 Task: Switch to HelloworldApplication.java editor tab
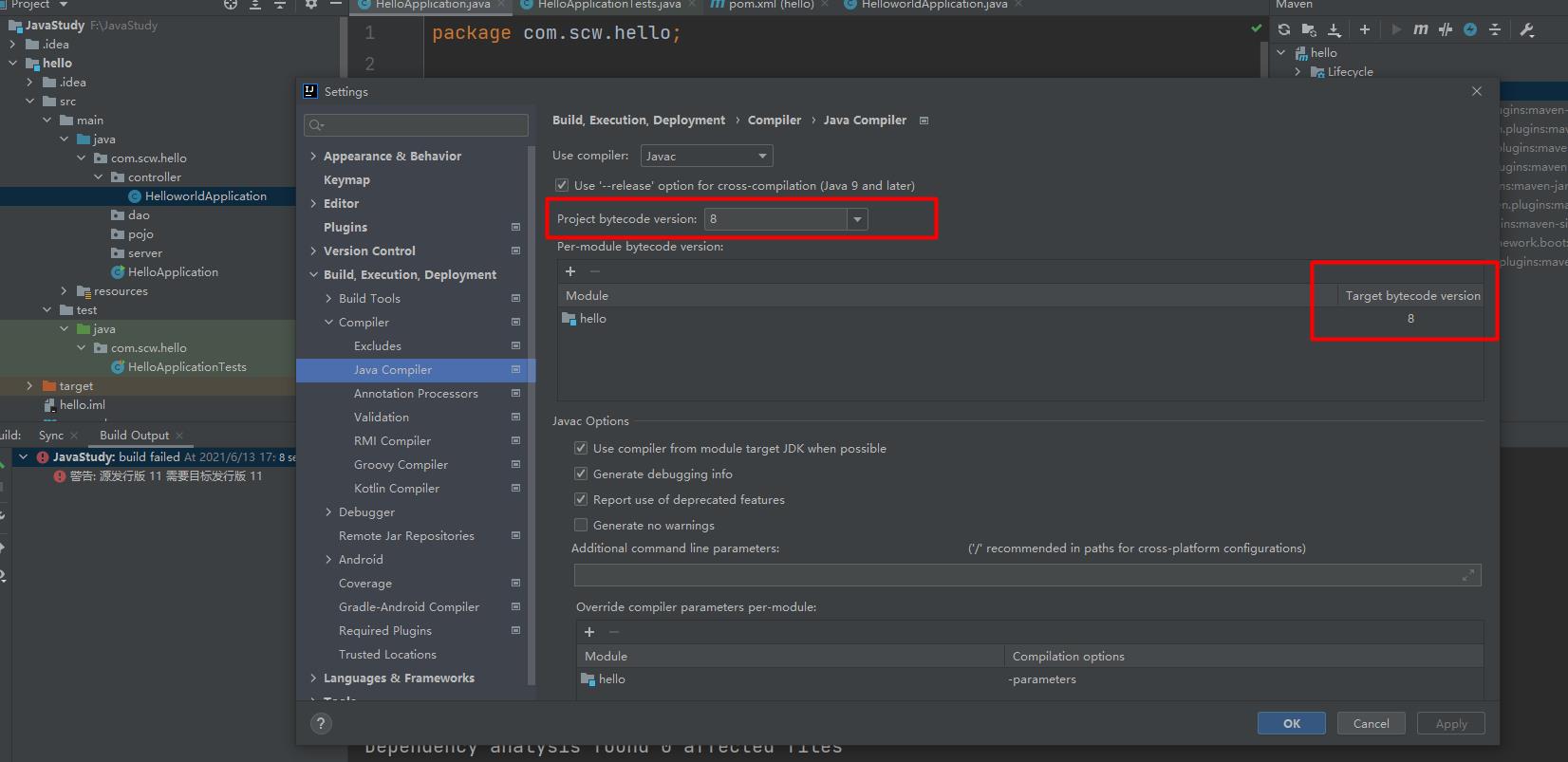coord(933,5)
